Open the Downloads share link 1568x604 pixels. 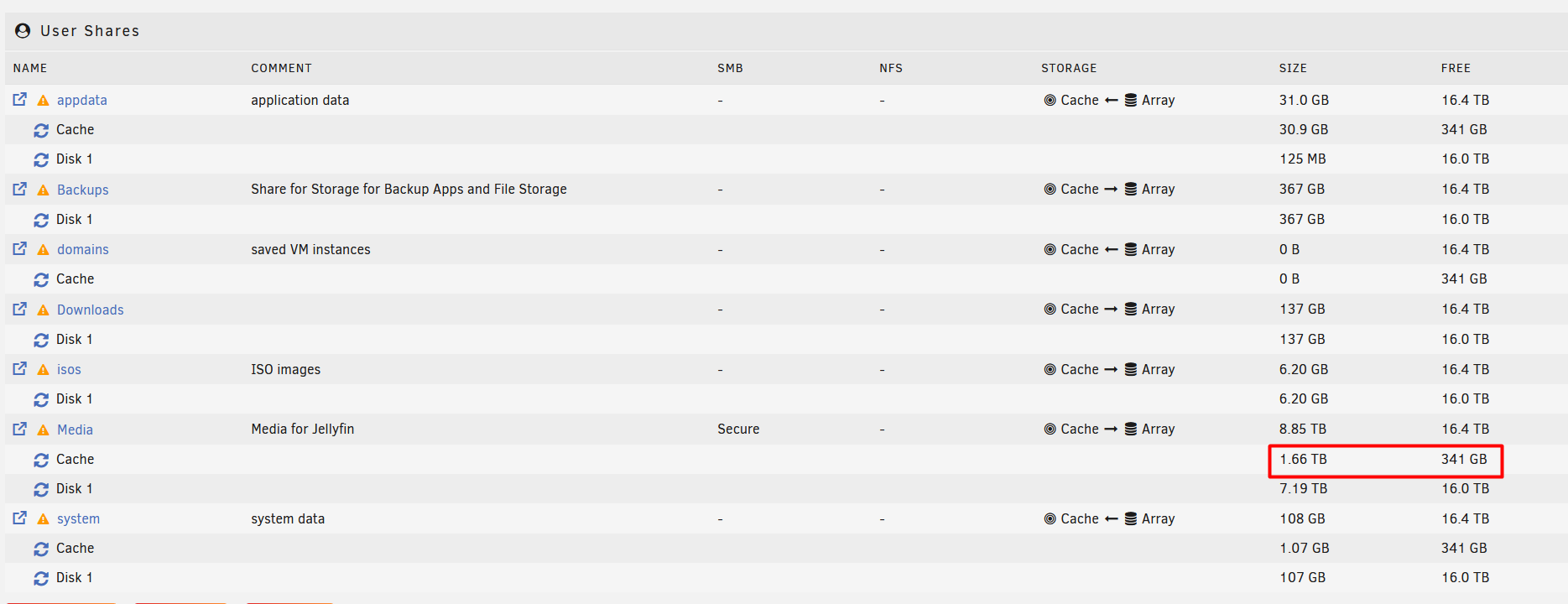coord(91,310)
